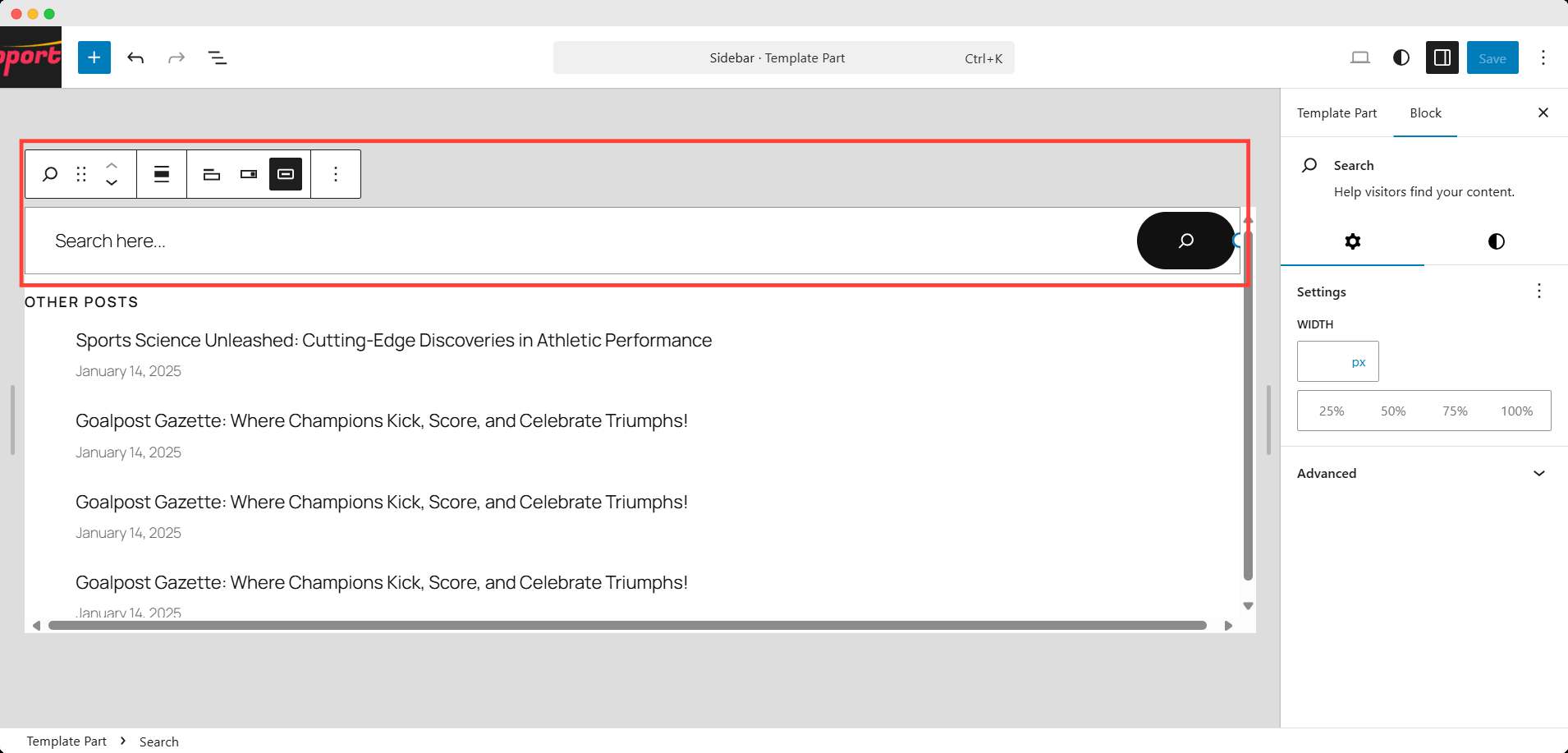Switch to the Template Part tab
1568x753 pixels.
click(x=1336, y=112)
